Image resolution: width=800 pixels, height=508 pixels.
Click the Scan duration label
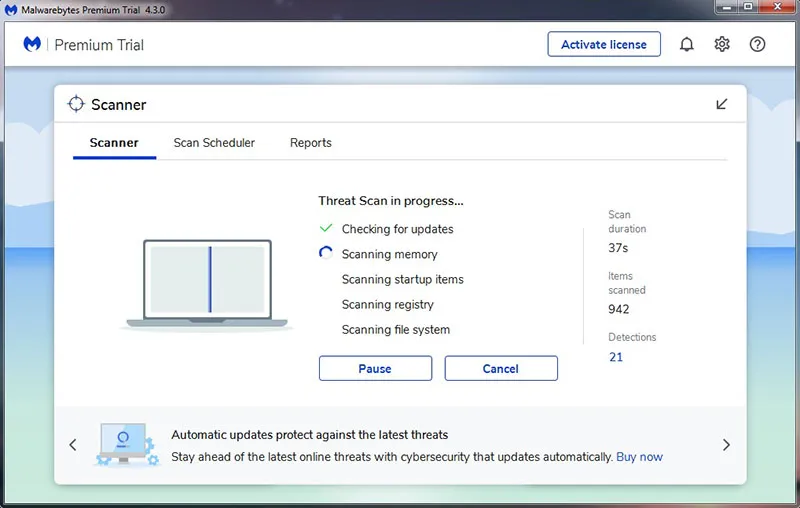click(627, 222)
